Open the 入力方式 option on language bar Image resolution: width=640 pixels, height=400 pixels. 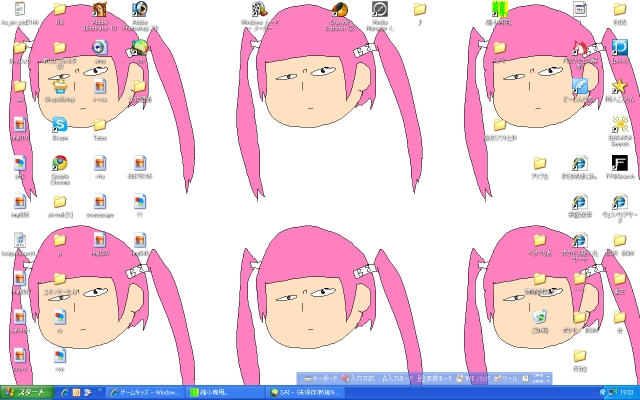(x=359, y=379)
